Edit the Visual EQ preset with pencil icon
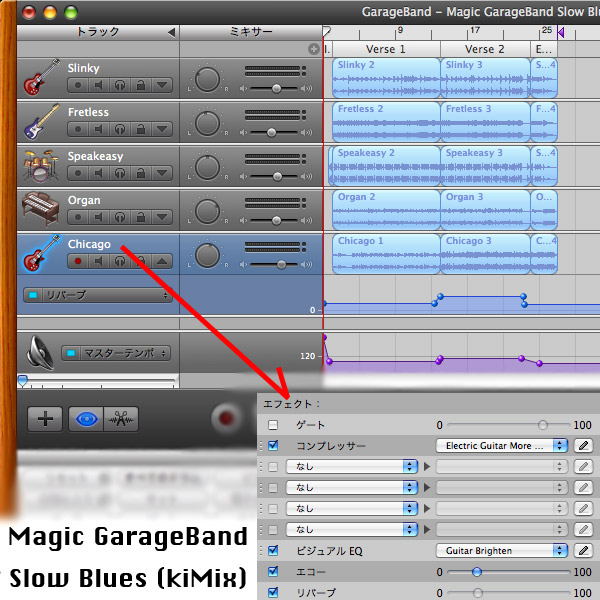 583,550
